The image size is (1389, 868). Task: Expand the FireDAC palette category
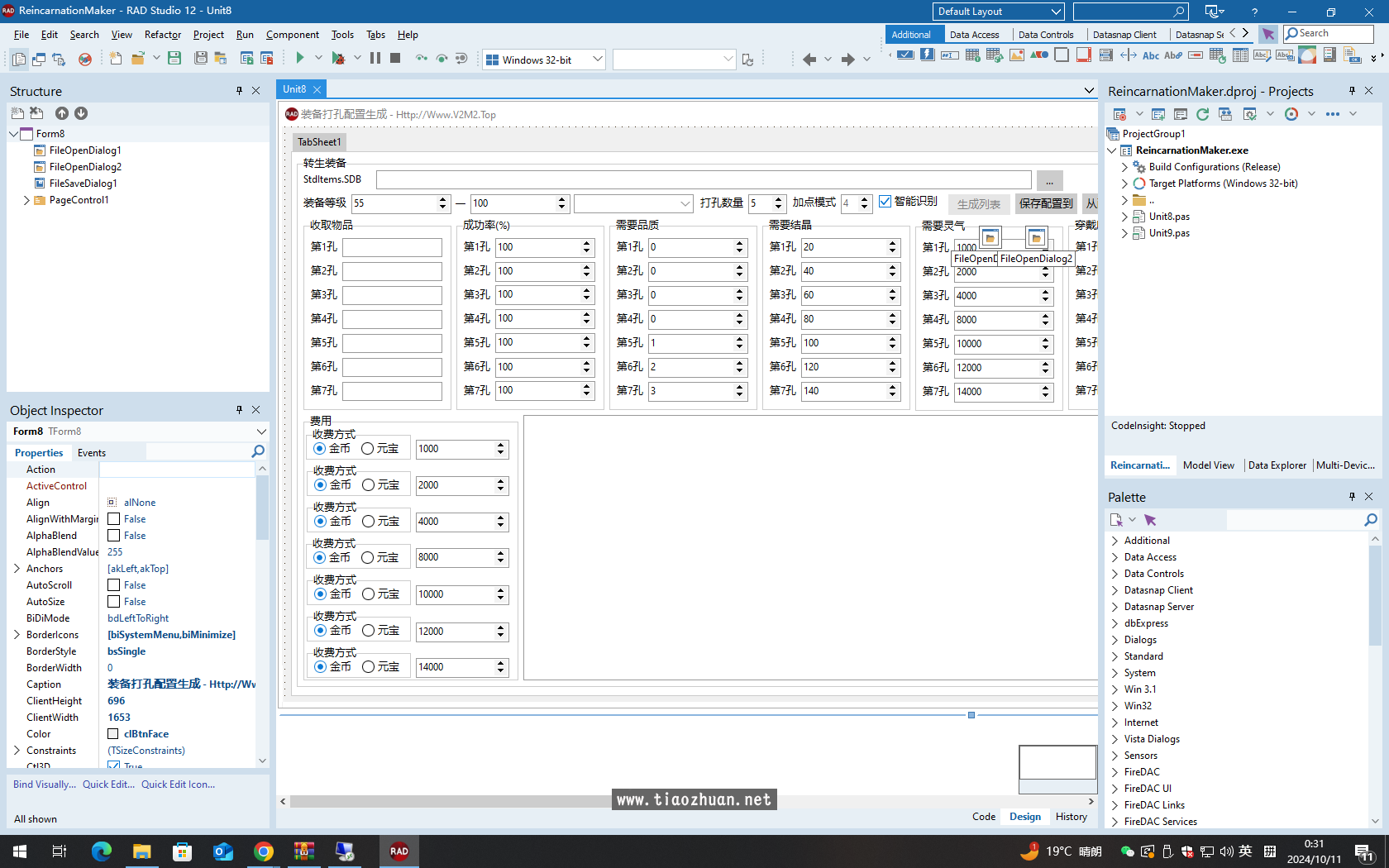click(1115, 772)
